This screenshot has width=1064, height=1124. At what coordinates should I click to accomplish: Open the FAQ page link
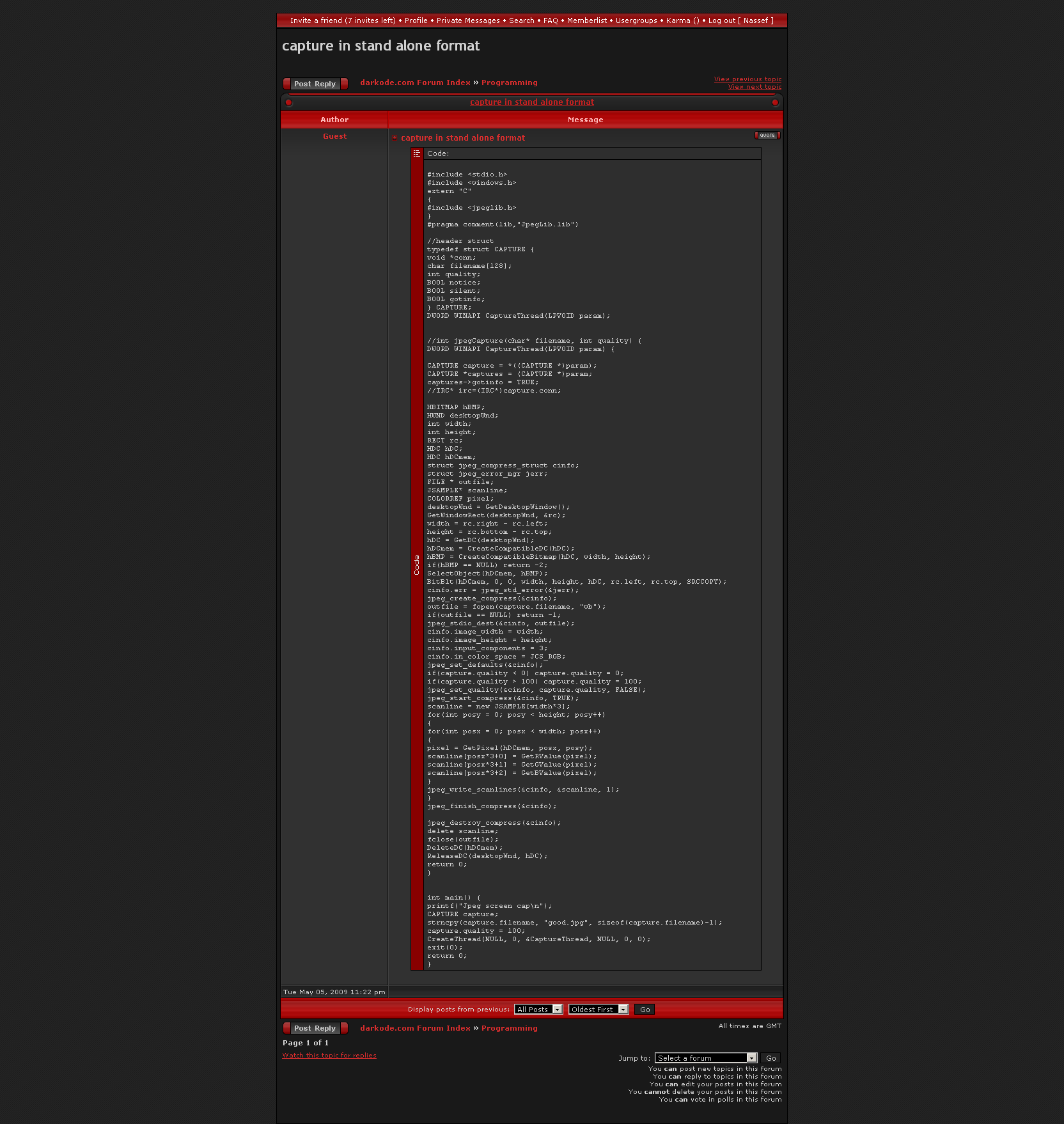[x=551, y=20]
